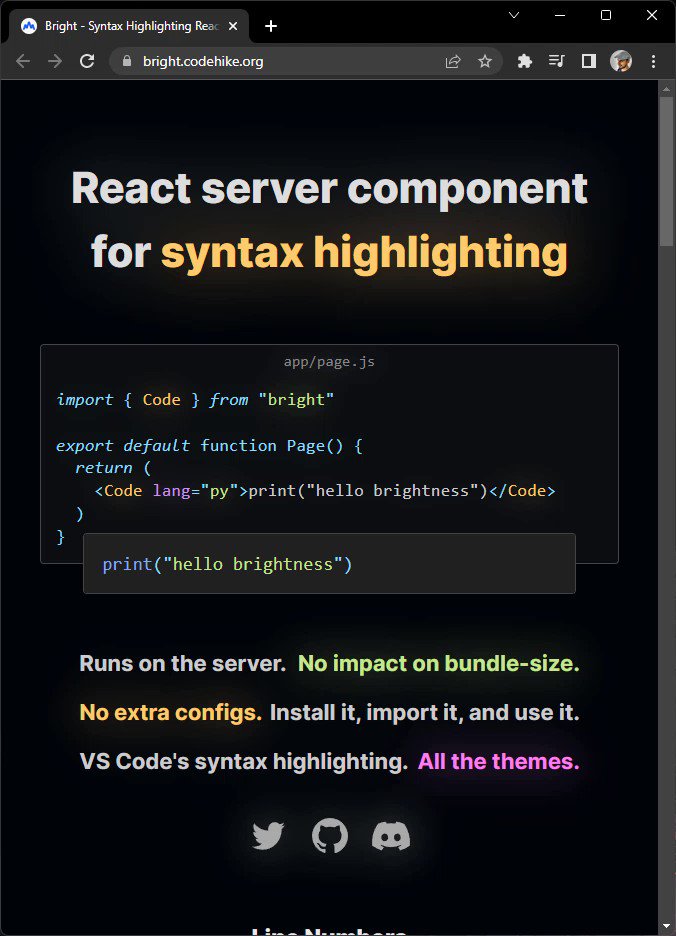Screen dimensions: 676x936
Task: View site information lock icon
Action: pyautogui.click(x=127, y=61)
